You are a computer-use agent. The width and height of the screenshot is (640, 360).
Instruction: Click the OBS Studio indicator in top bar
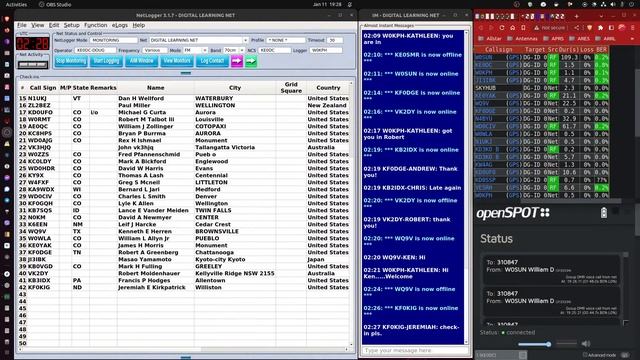pyautogui.click(x=55, y=4)
